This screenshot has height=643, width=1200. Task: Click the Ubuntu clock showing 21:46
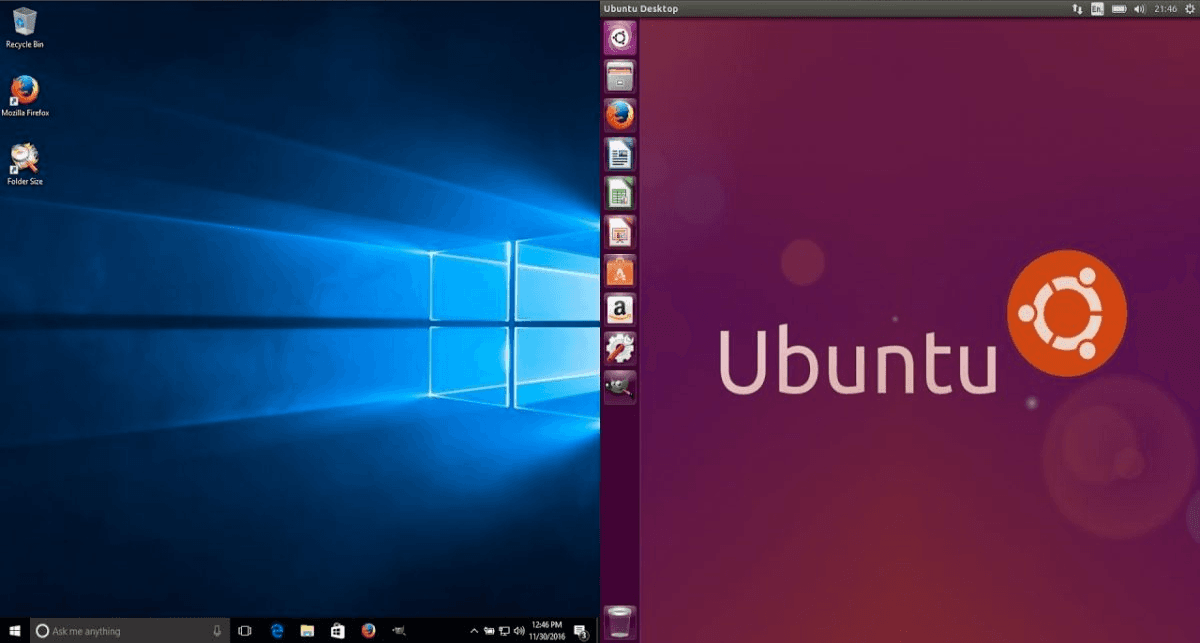[1165, 9]
